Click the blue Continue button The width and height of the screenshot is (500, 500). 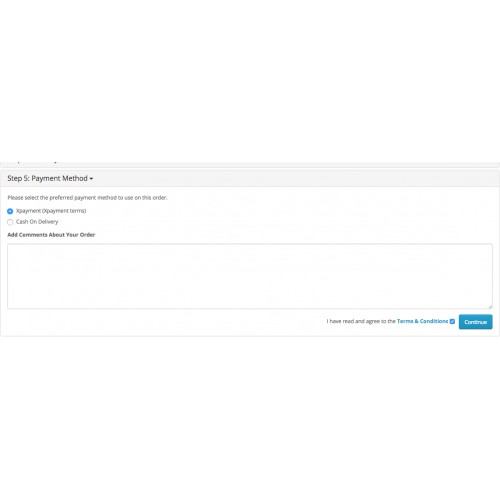tap(475, 322)
